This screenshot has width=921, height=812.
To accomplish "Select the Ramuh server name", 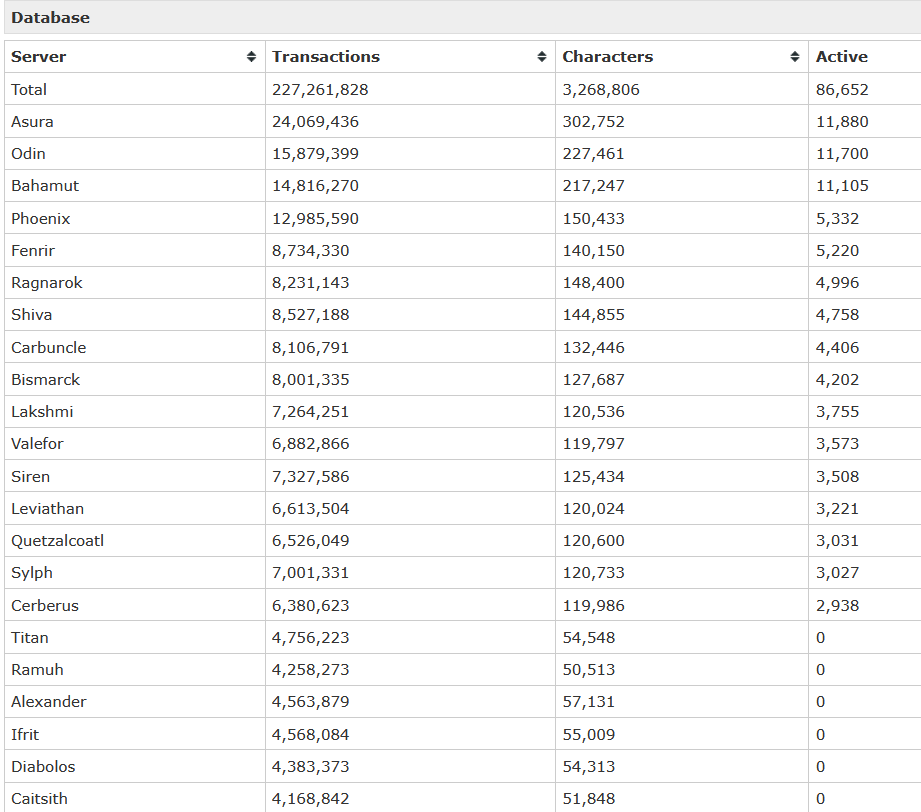I will (37, 669).
